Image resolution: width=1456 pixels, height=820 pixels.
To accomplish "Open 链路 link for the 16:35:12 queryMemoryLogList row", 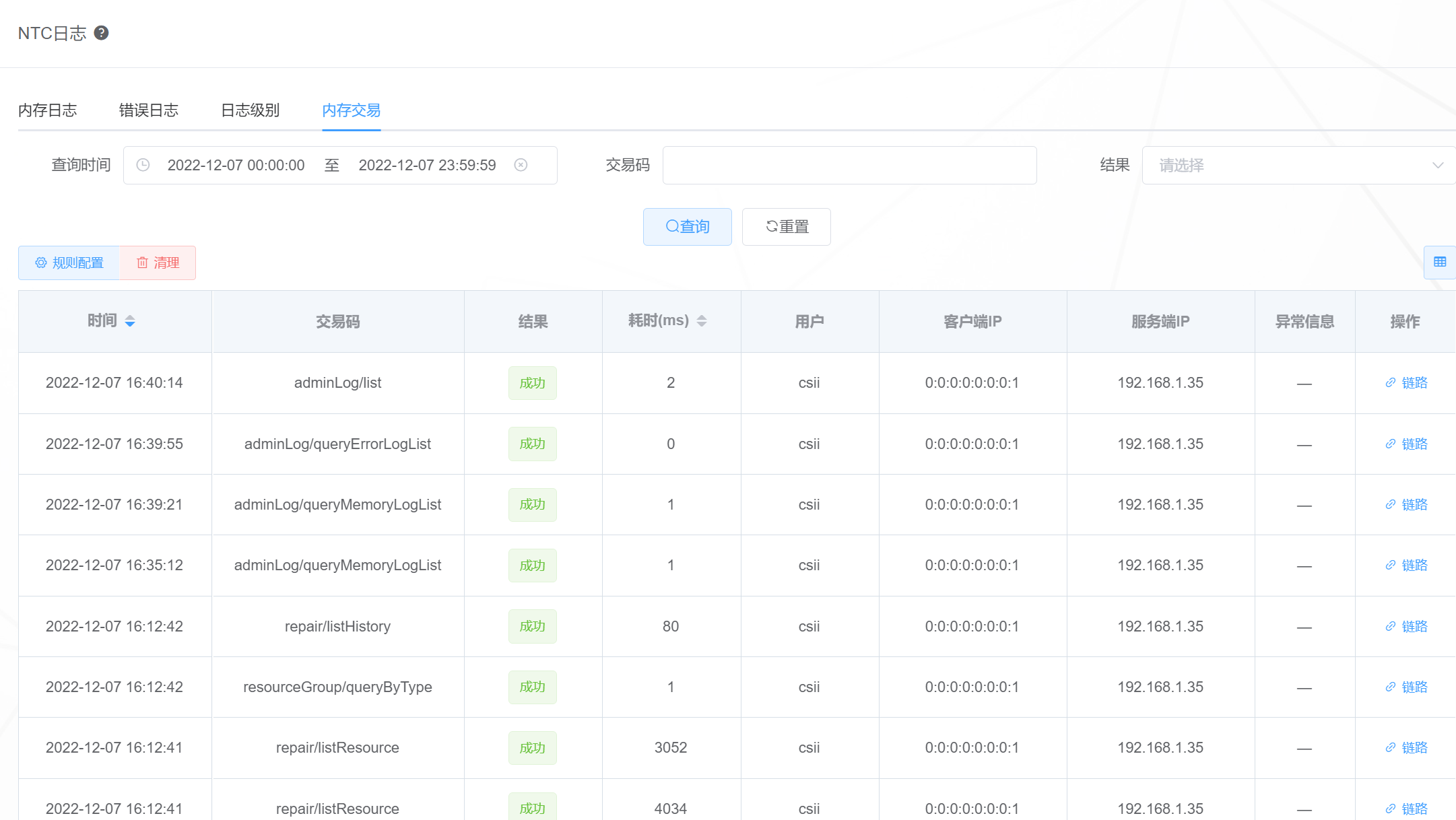I will coord(1406,566).
